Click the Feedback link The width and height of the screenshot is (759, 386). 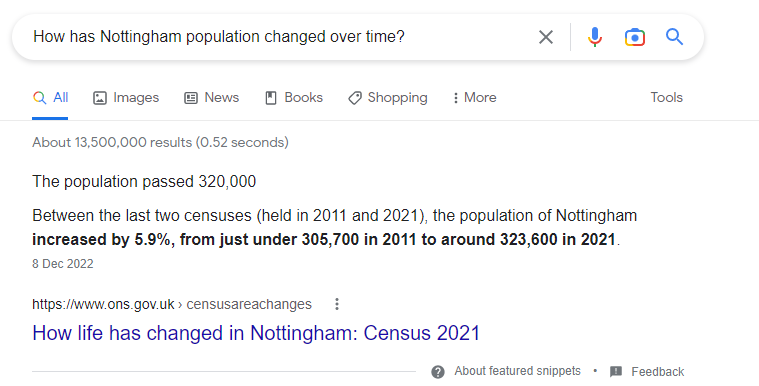(x=657, y=371)
